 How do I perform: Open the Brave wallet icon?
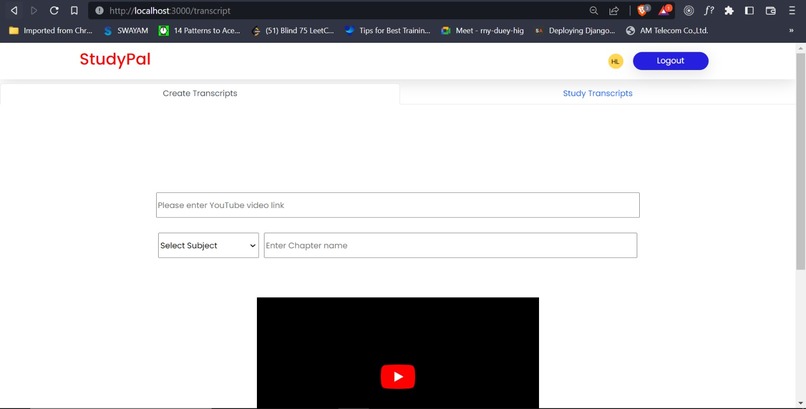(770, 10)
